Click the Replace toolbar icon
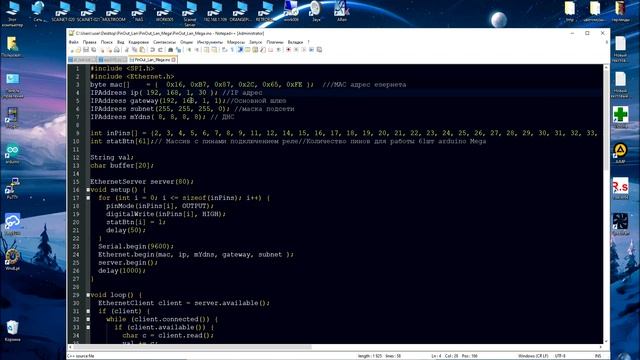The image size is (640, 360). tap(178, 50)
